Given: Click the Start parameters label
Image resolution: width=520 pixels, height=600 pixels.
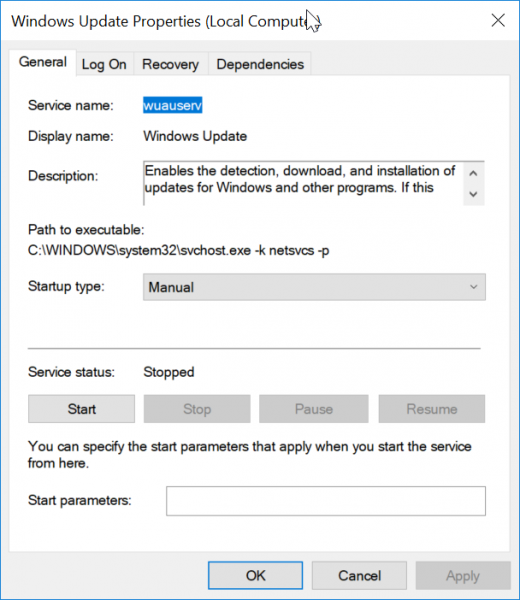Looking at the screenshot, I should point(80,500).
